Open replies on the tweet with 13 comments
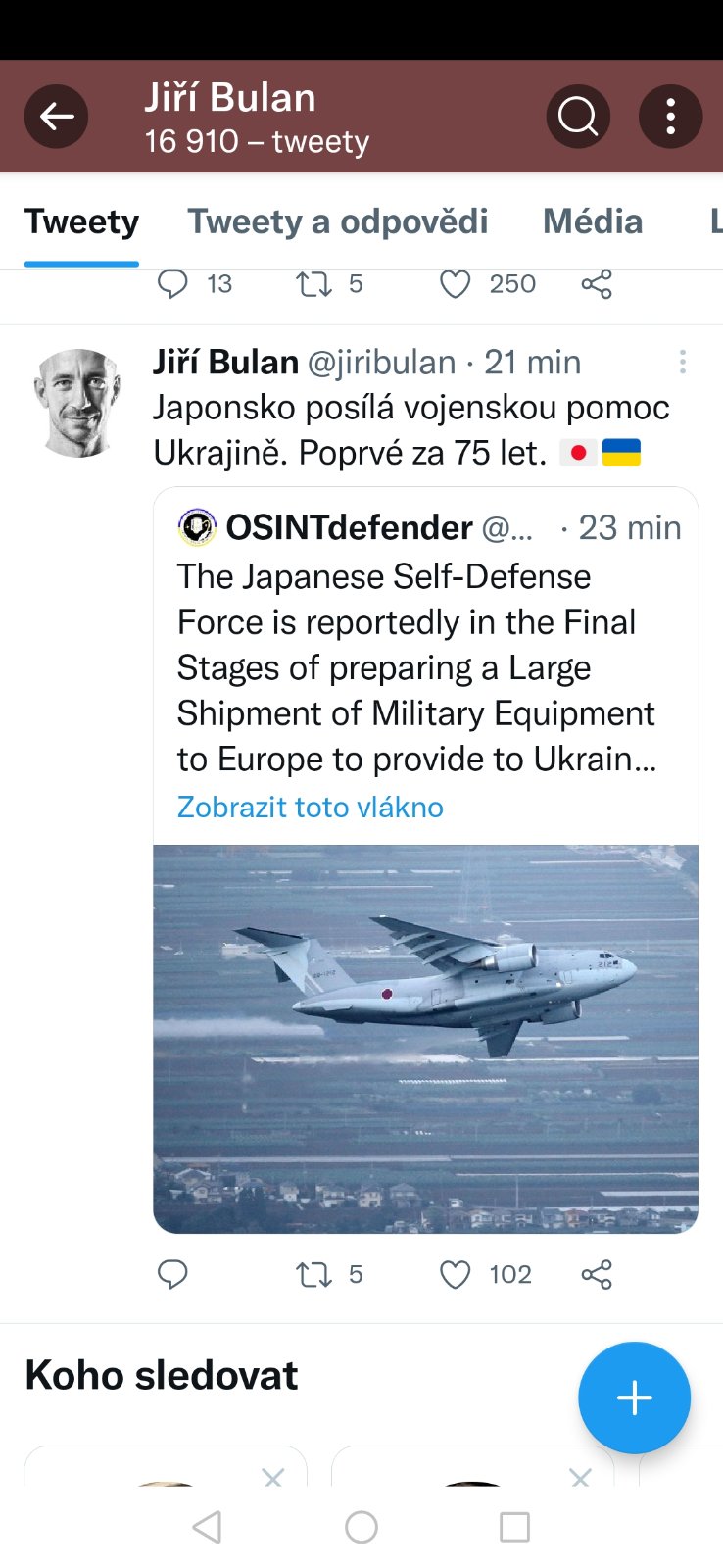Viewport: 723px width, 1568px height. 172,284
